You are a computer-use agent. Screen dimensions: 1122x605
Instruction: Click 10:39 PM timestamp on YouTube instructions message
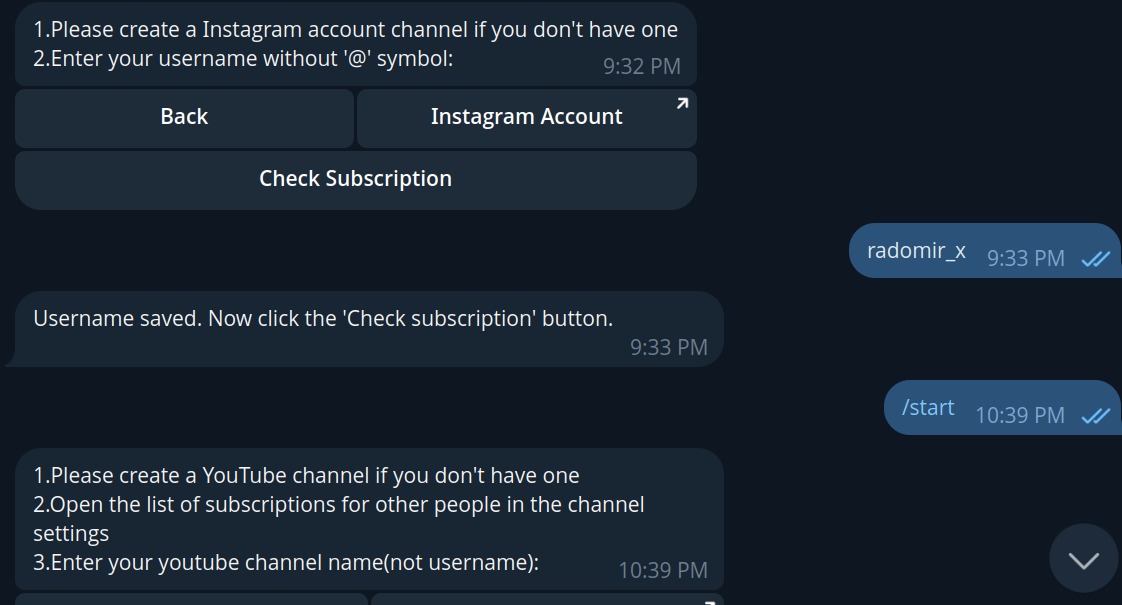662,571
